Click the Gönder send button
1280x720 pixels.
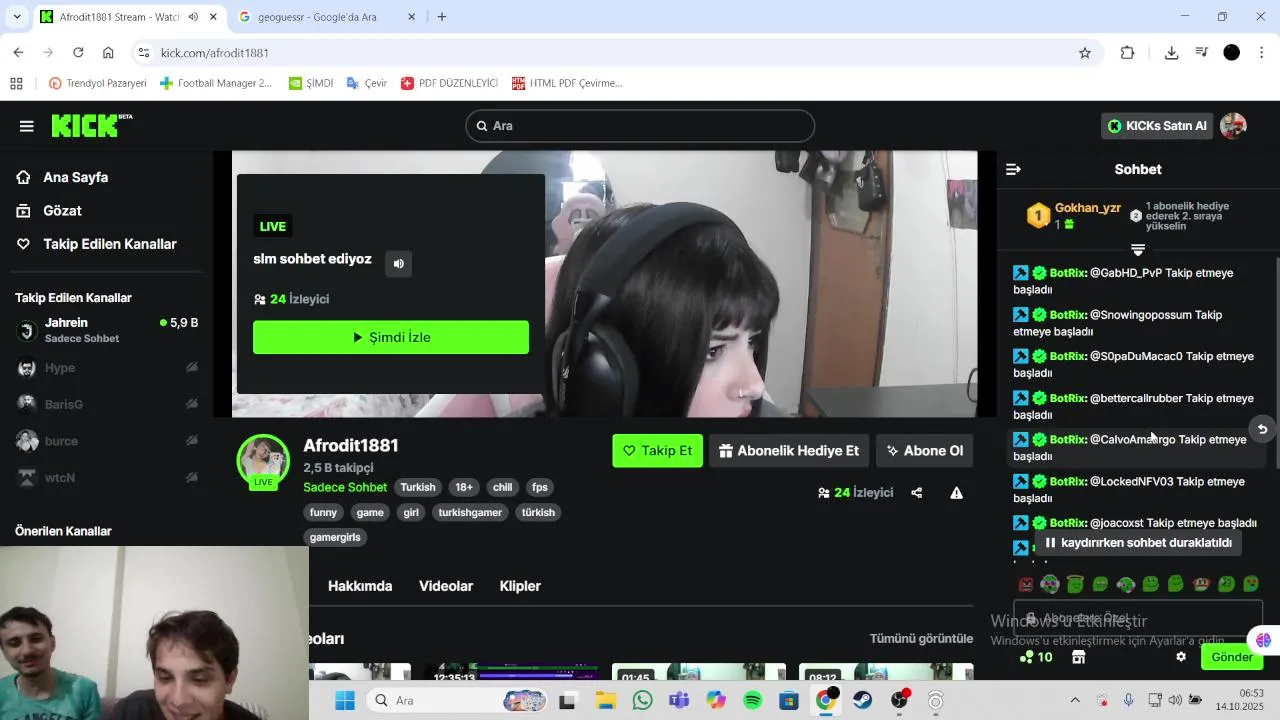coord(1232,657)
